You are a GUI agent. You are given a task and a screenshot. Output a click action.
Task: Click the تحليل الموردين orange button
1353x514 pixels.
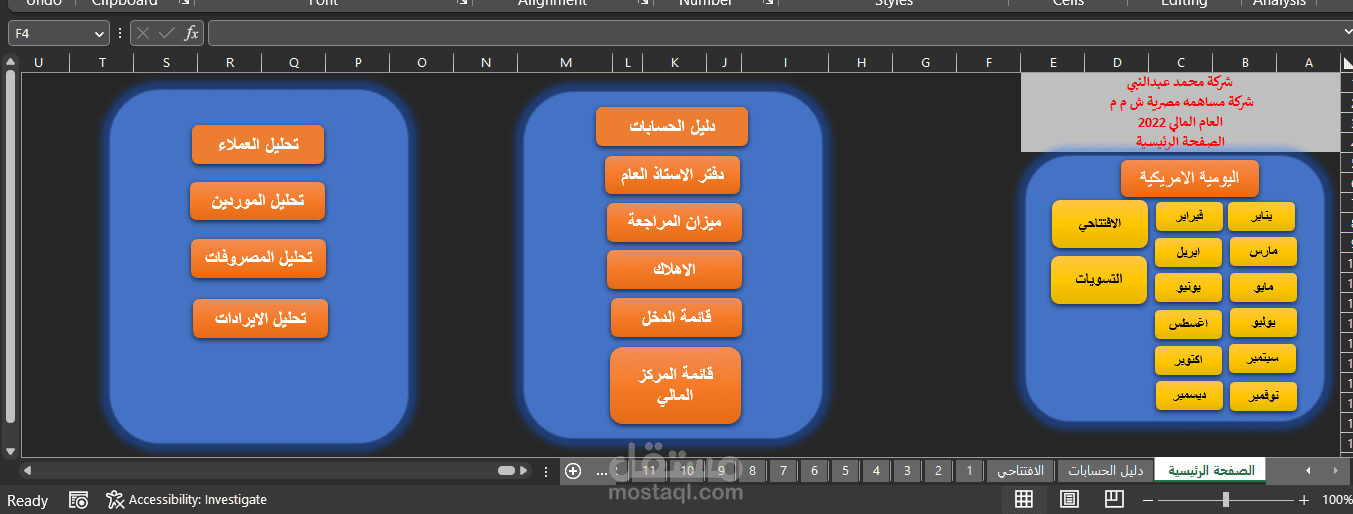(258, 200)
